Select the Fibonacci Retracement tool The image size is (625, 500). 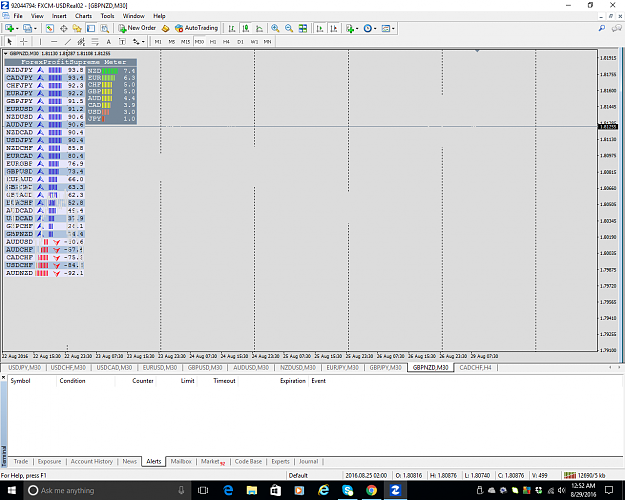point(95,41)
